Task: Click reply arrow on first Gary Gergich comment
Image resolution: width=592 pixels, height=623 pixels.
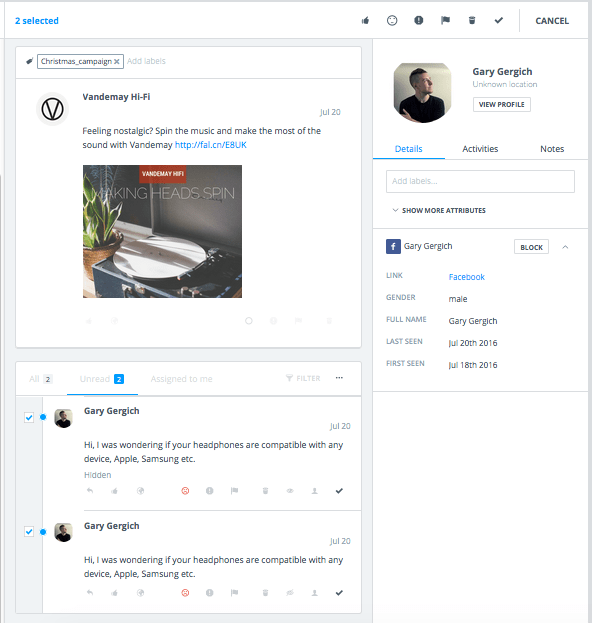Action: 90,491
